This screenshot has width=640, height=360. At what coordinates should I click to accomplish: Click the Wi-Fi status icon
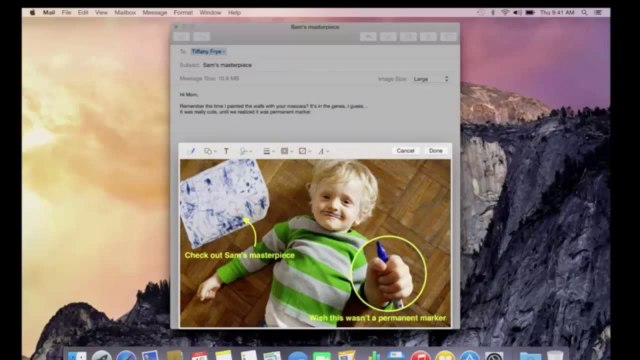(x=505, y=13)
